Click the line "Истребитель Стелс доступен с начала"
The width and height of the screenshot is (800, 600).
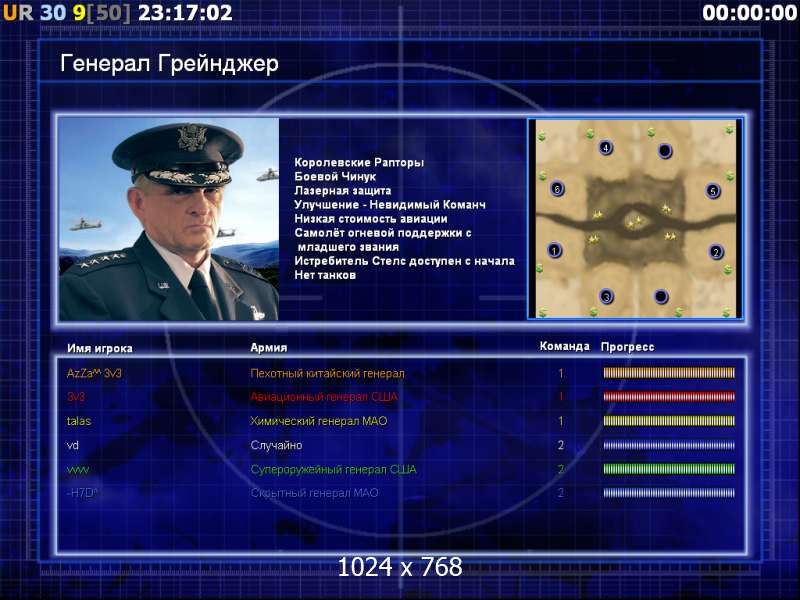click(404, 261)
